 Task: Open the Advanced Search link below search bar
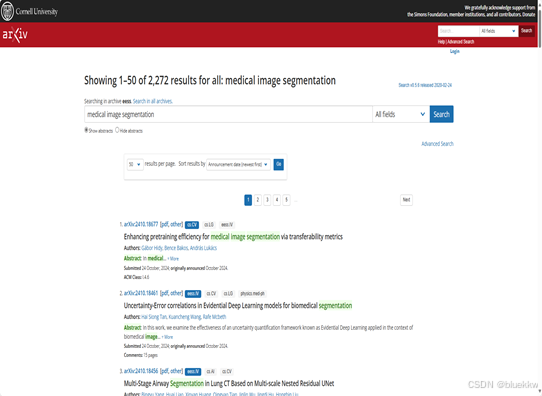(437, 144)
